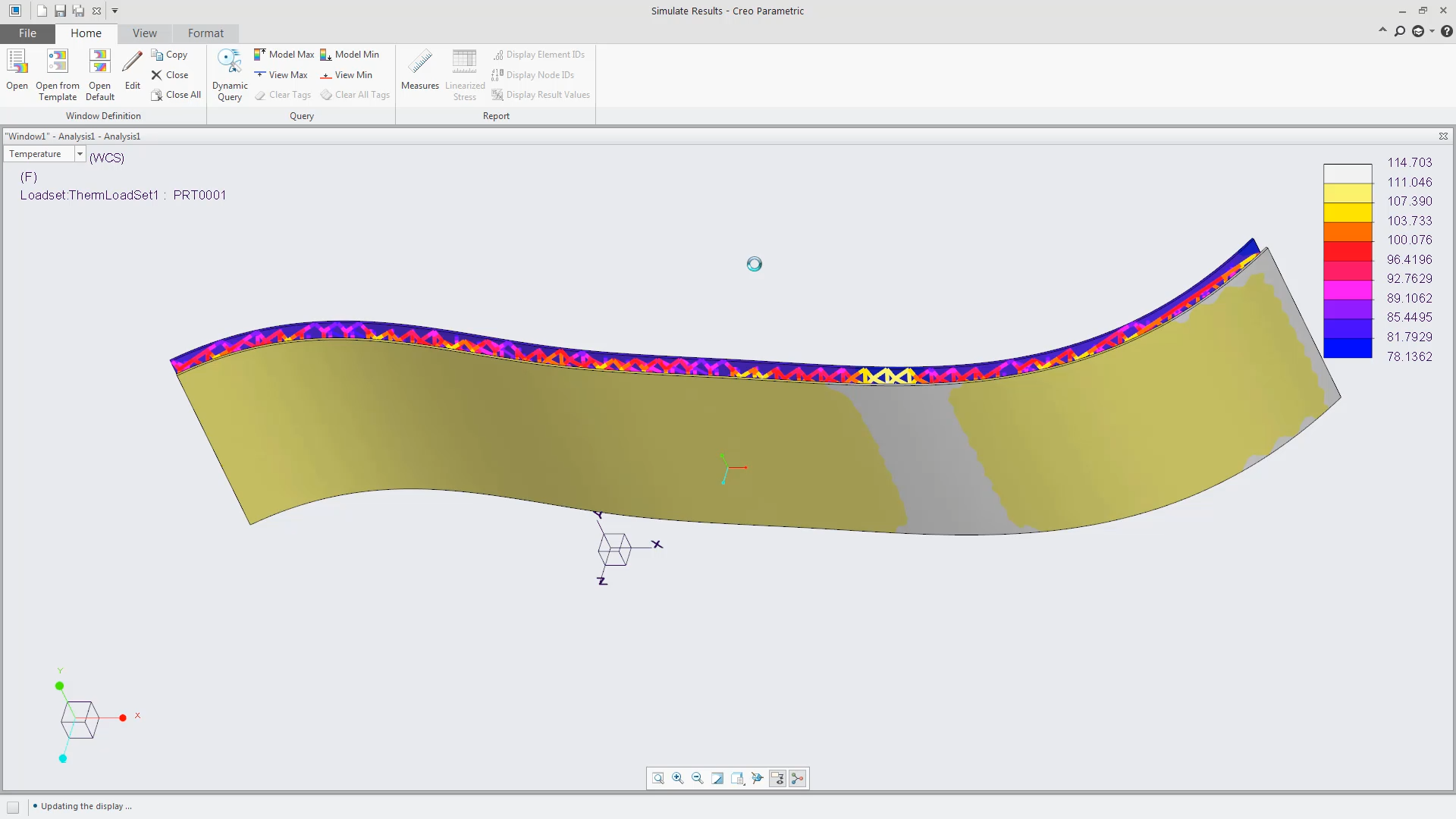Click the Zoom In magnifier in viewport toolbar
This screenshot has height=819, width=1456.
(677, 777)
